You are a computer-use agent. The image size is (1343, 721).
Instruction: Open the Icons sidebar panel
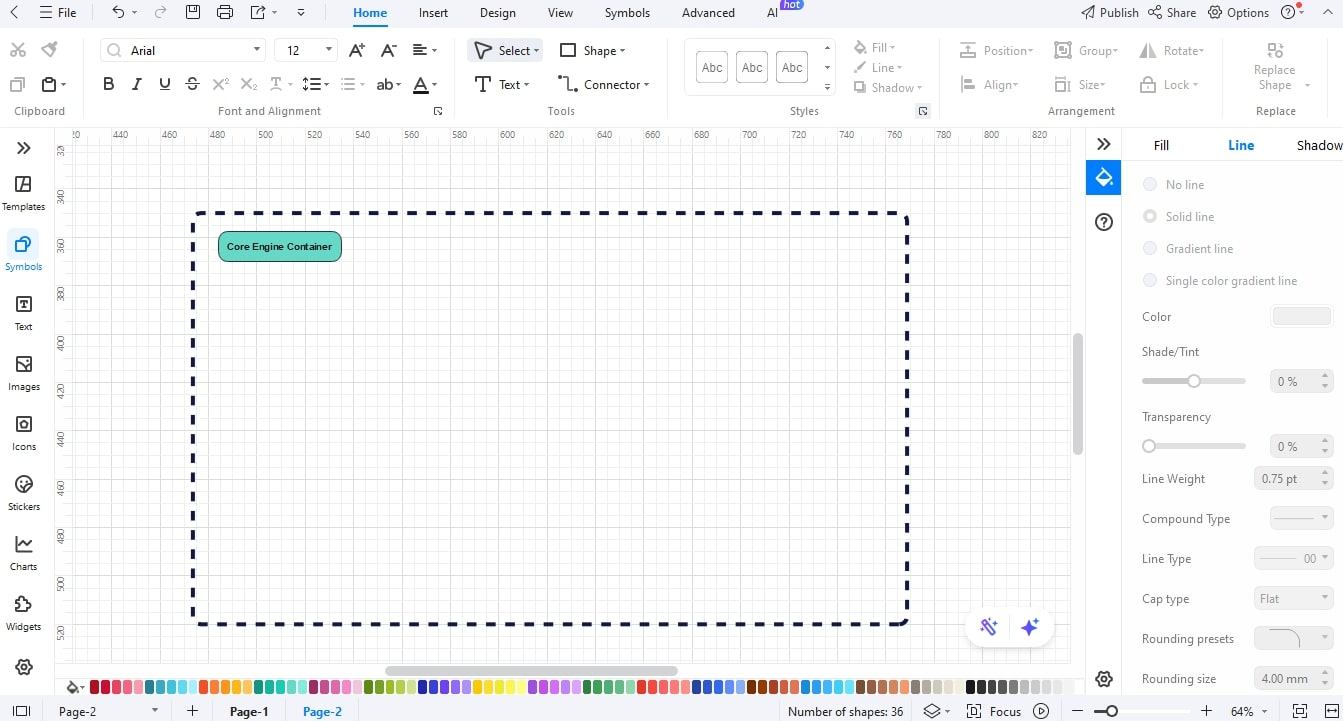[24, 432]
